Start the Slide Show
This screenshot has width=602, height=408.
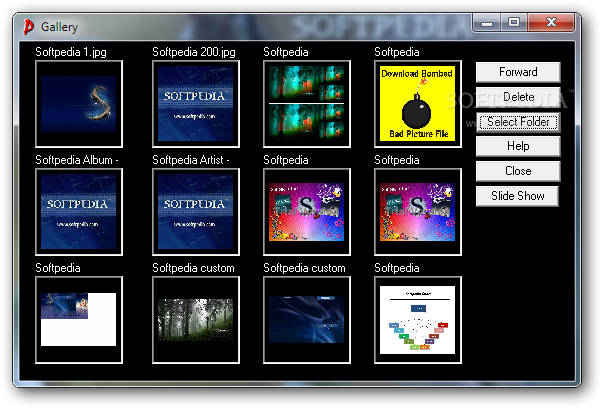tap(517, 196)
